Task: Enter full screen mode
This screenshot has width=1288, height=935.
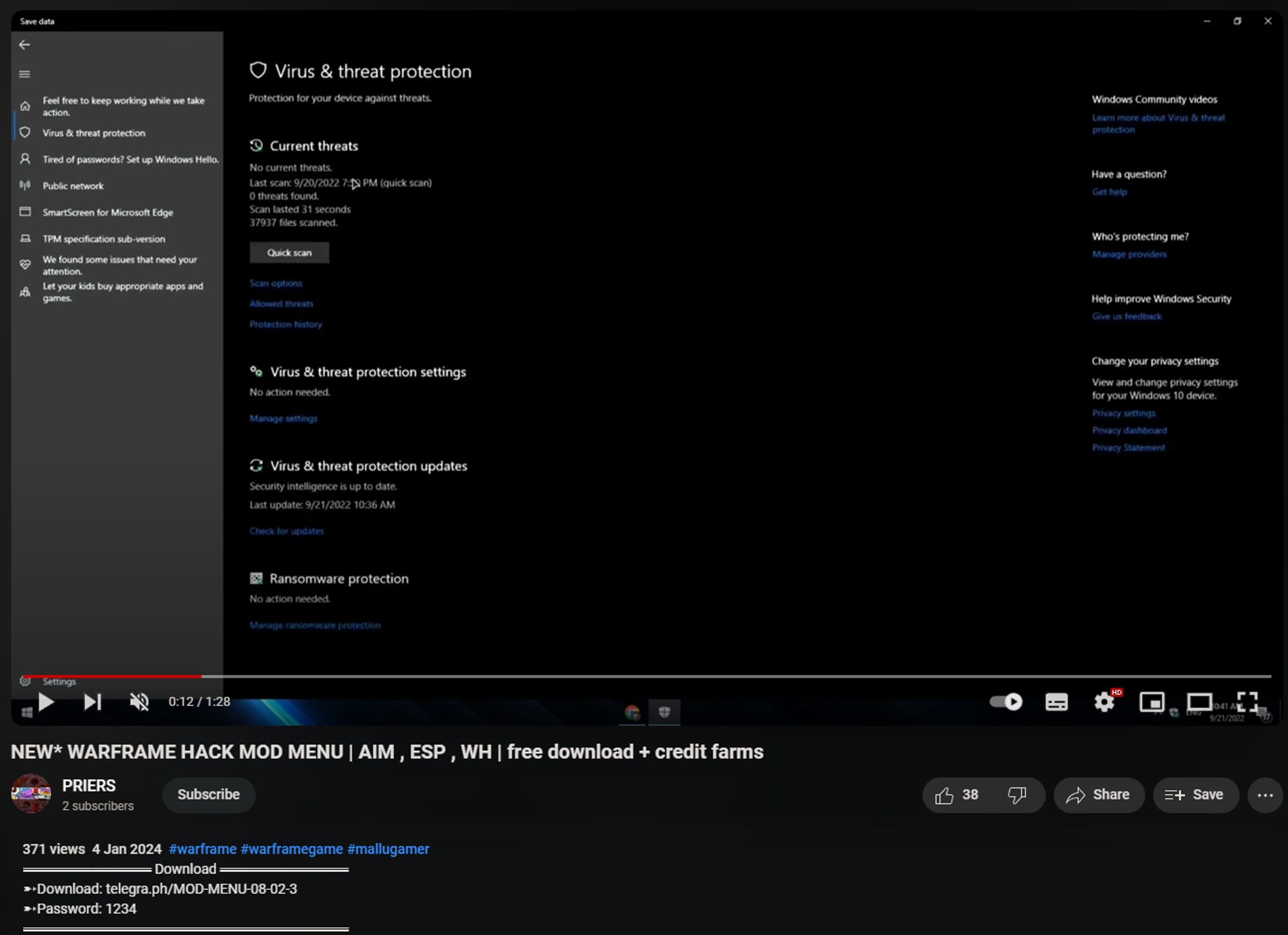Action: point(1247,702)
